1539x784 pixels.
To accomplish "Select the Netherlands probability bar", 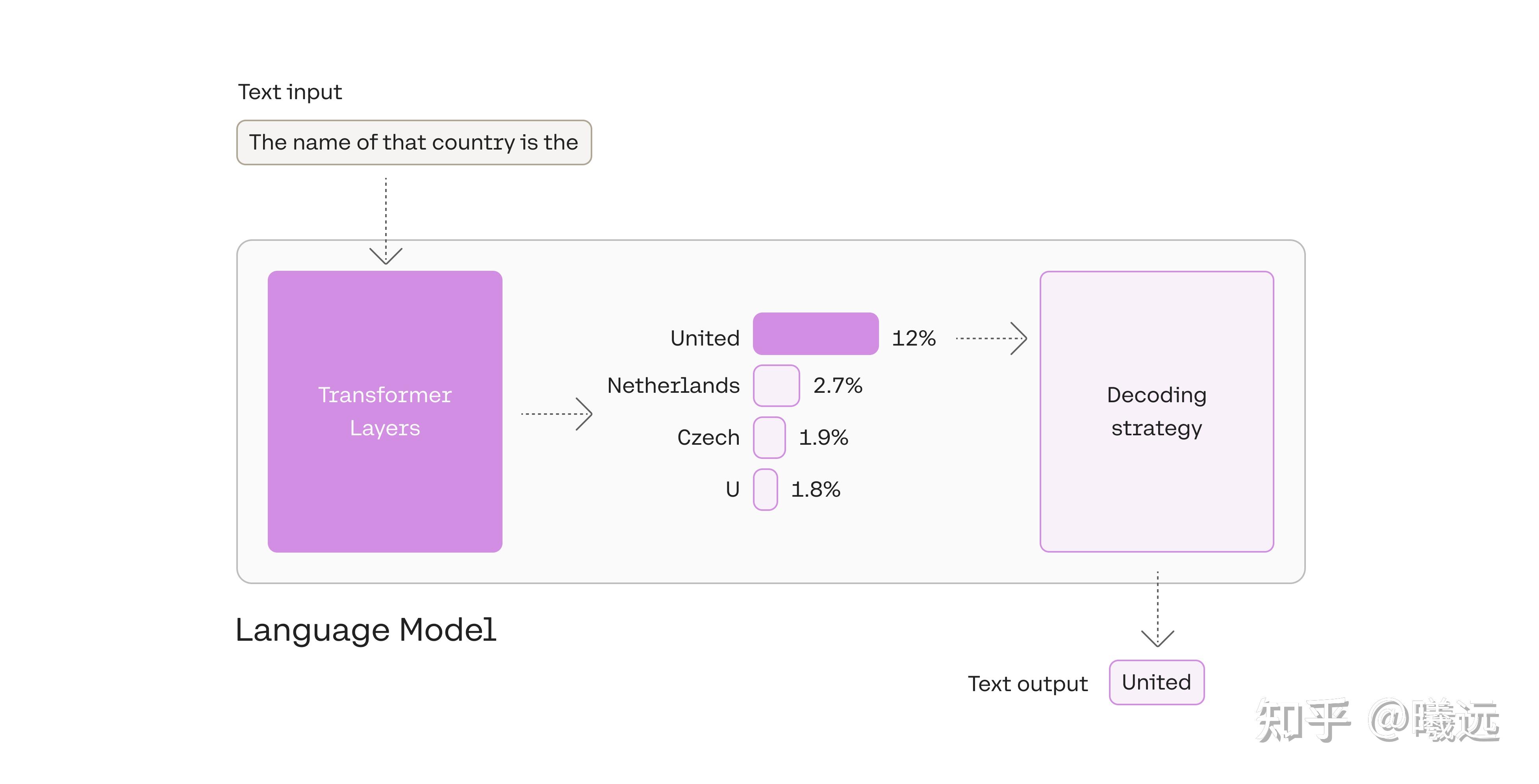I will coord(776,386).
